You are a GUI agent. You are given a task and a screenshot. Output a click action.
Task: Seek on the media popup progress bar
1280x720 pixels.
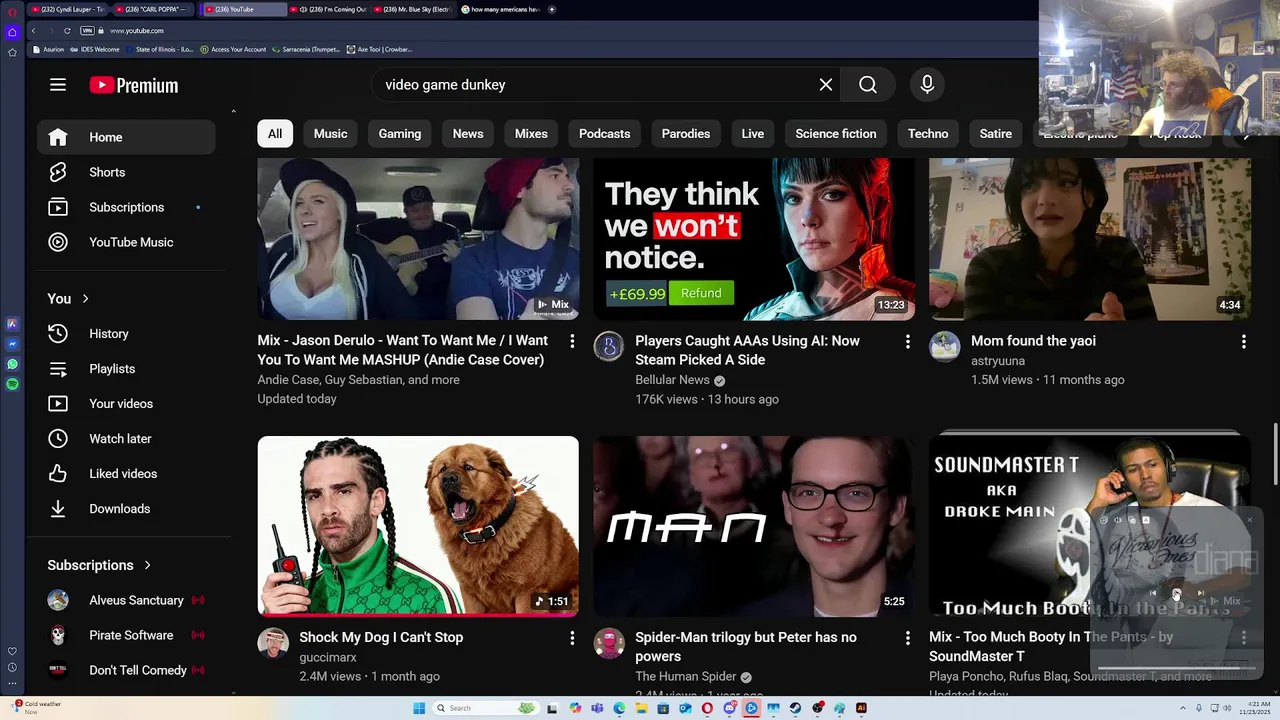click(1176, 668)
